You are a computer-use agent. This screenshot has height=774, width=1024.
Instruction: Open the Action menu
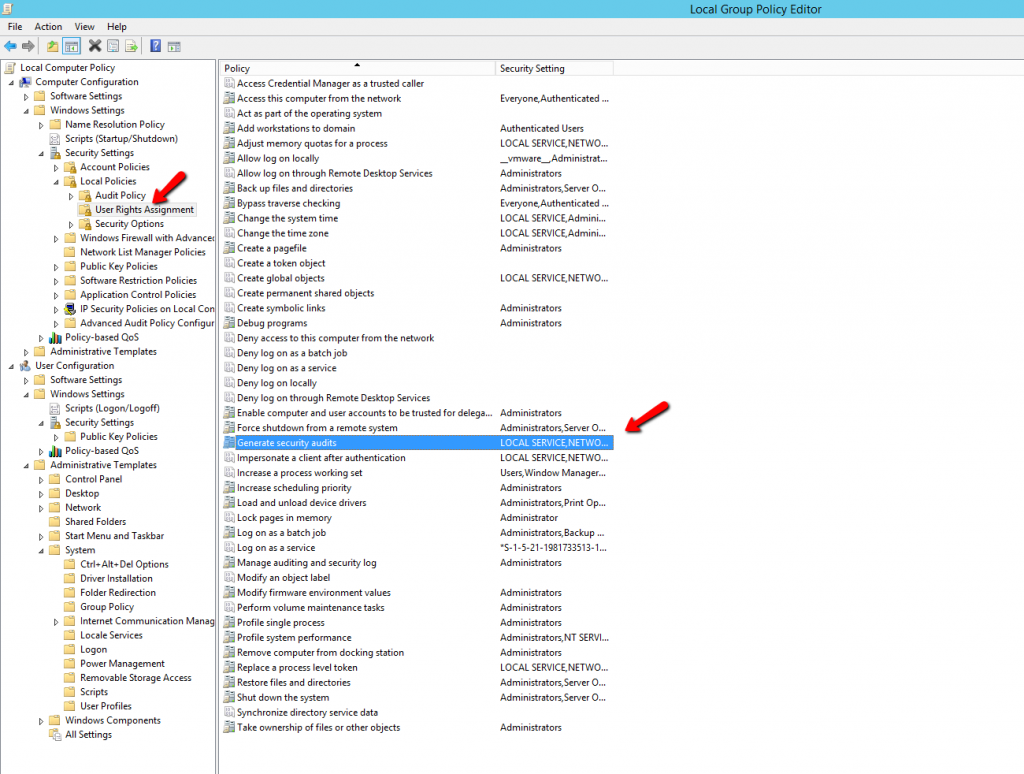click(47, 26)
